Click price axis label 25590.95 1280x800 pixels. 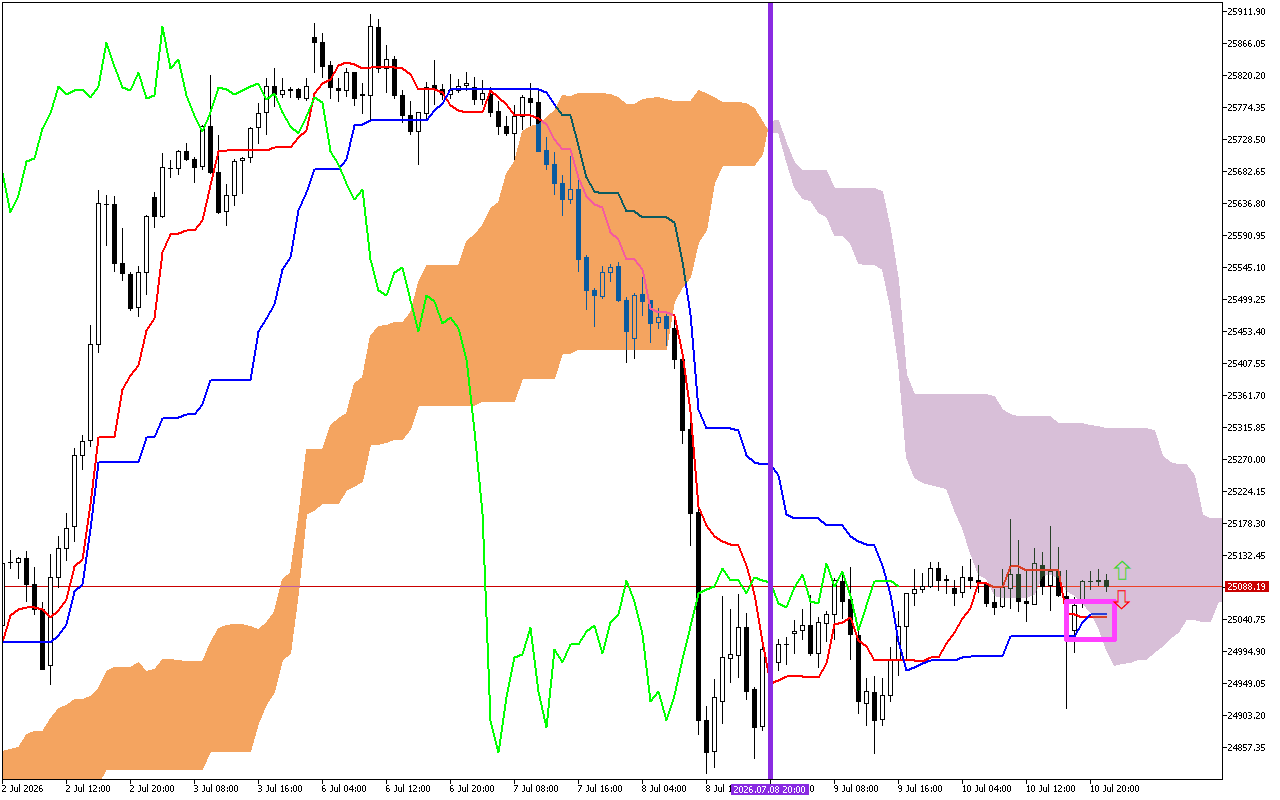(1248, 235)
